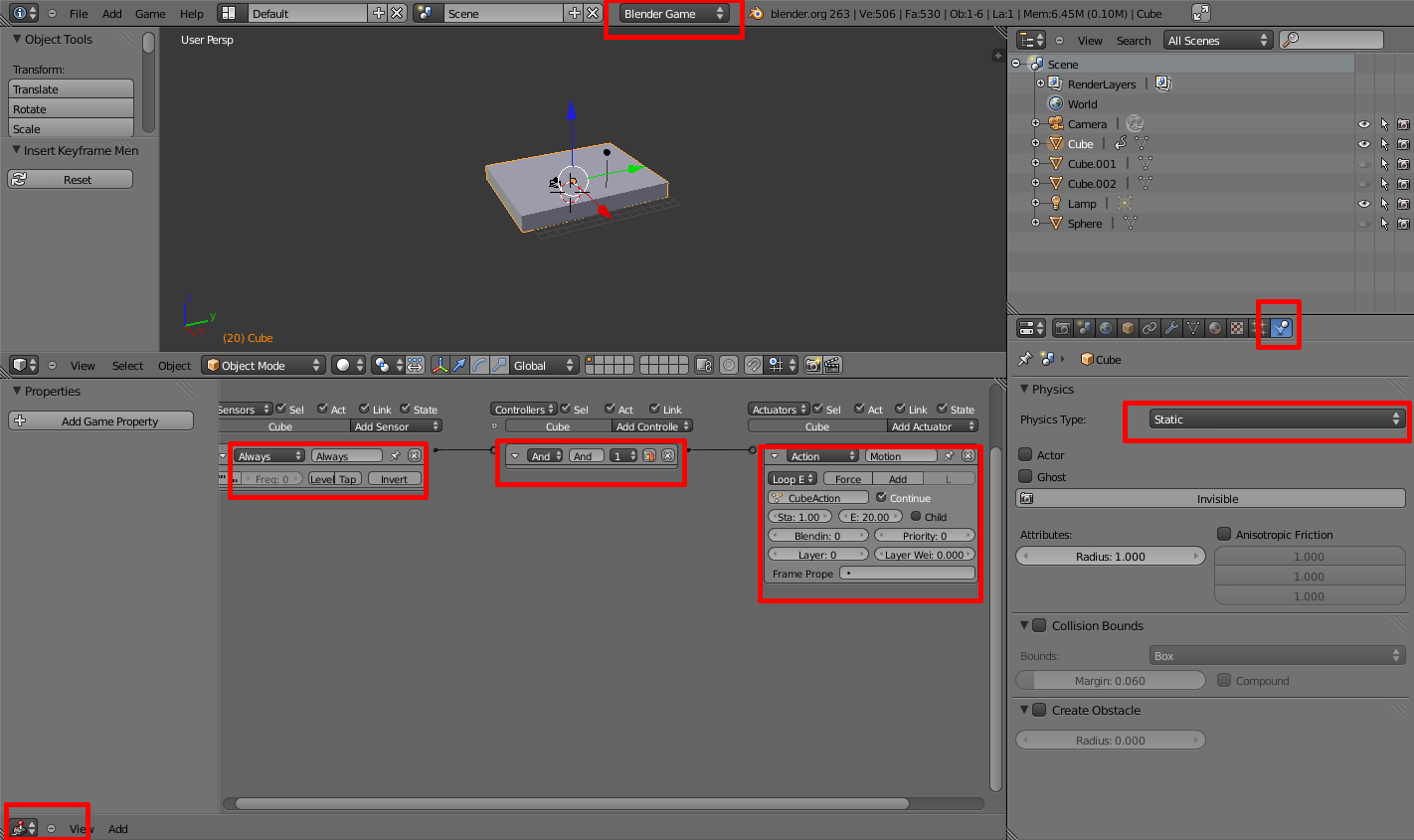
Task: Expand Cube.001 in the outliner
Action: (1035, 164)
